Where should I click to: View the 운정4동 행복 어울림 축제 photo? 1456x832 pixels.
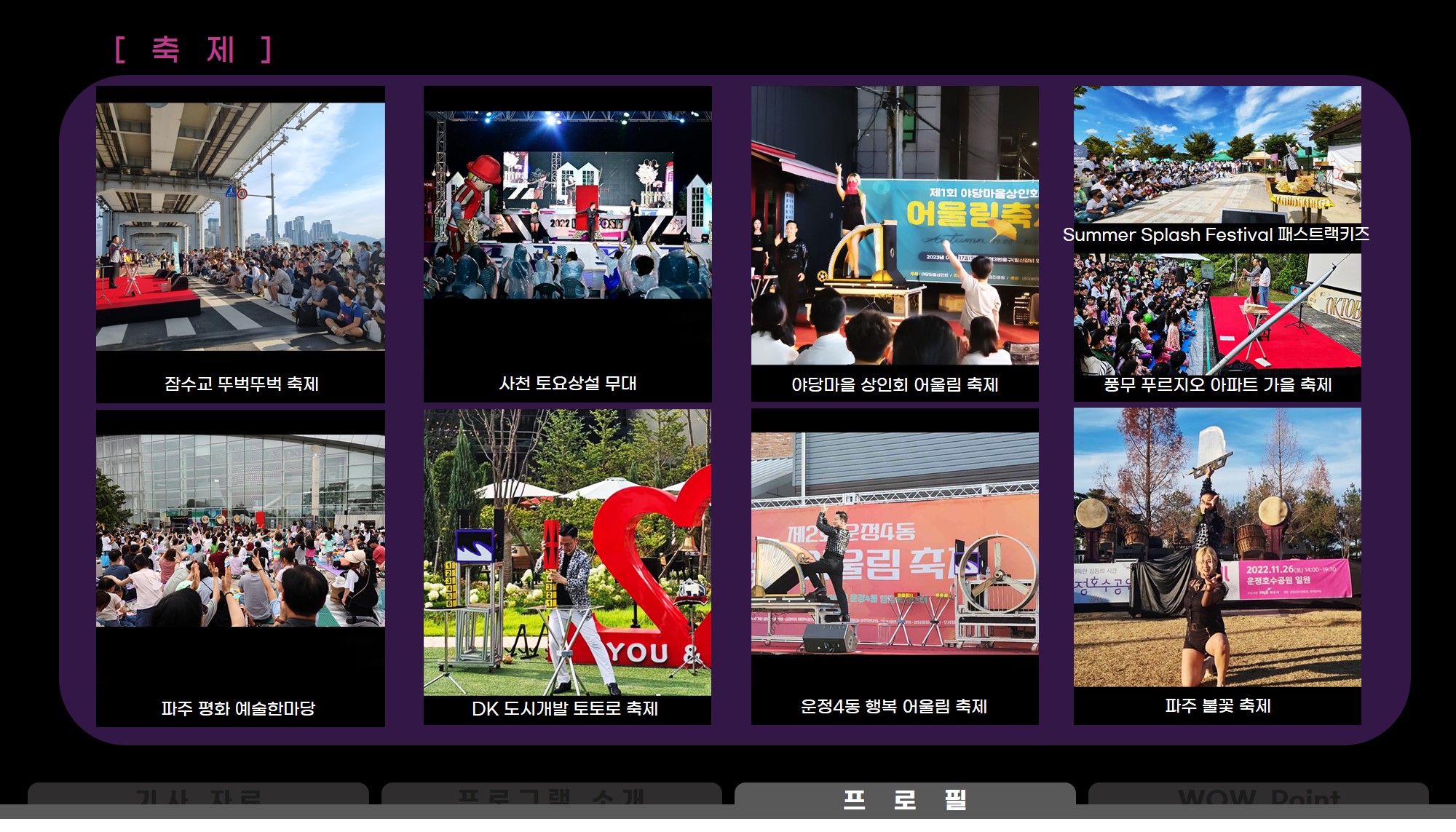point(895,543)
